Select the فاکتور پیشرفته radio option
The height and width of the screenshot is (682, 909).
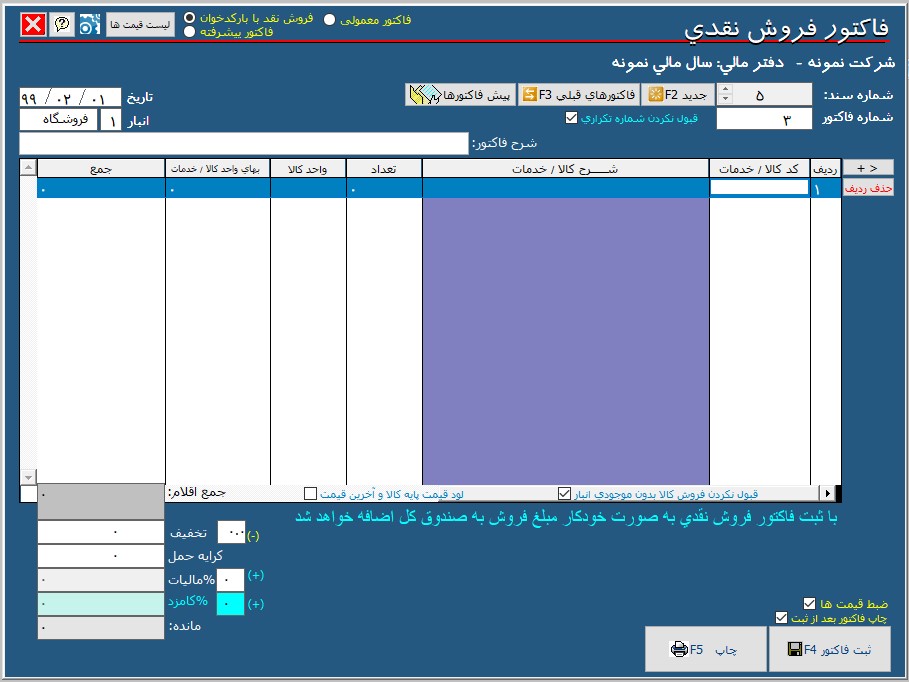190,32
